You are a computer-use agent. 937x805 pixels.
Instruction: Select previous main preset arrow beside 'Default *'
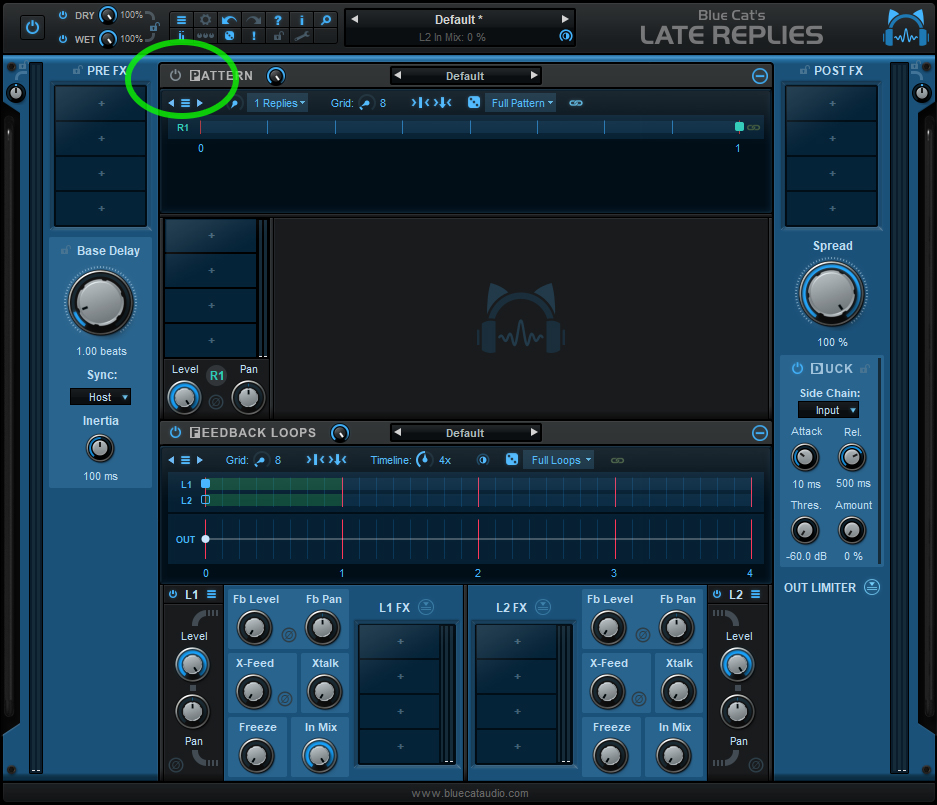(355, 19)
